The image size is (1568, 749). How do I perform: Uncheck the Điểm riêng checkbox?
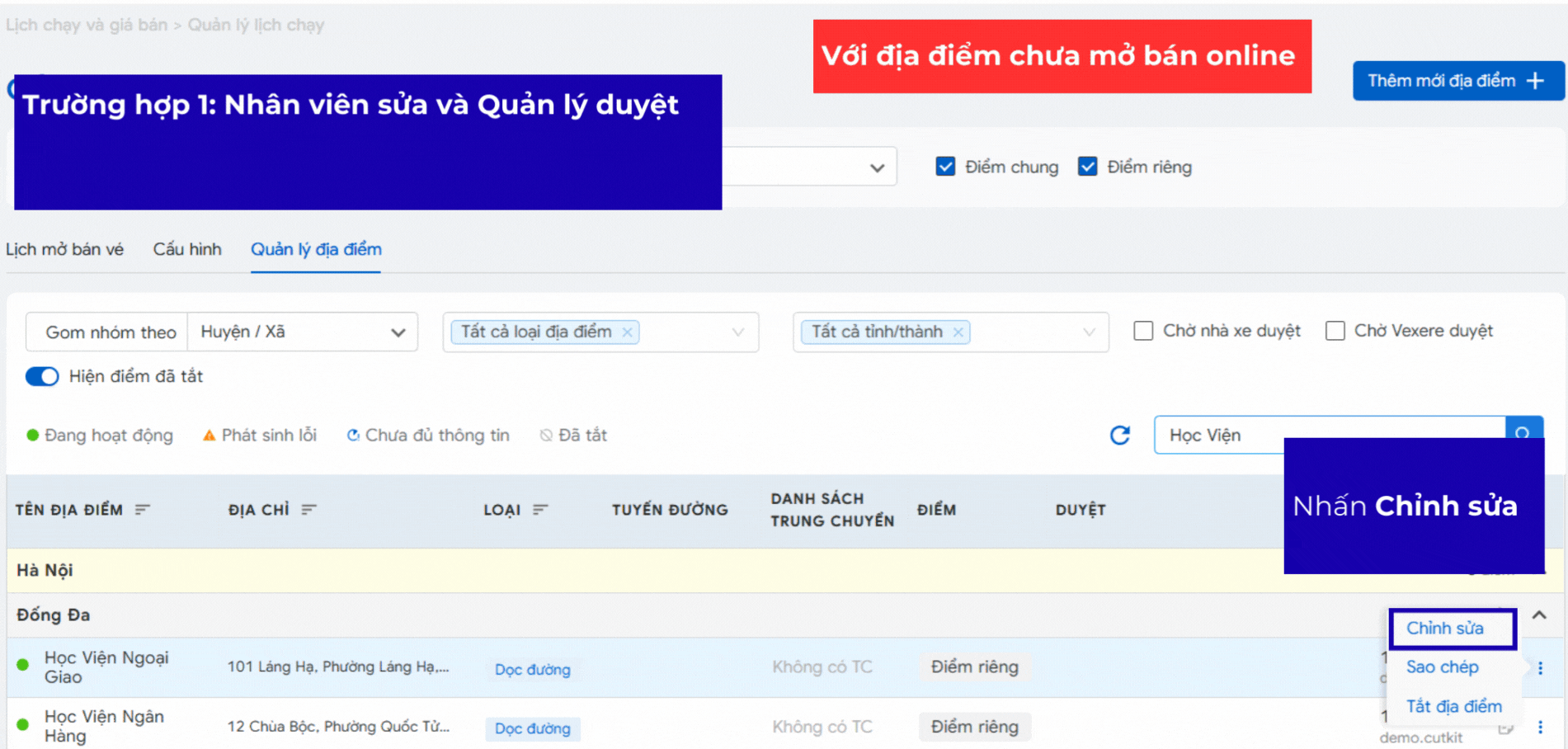tap(1087, 167)
